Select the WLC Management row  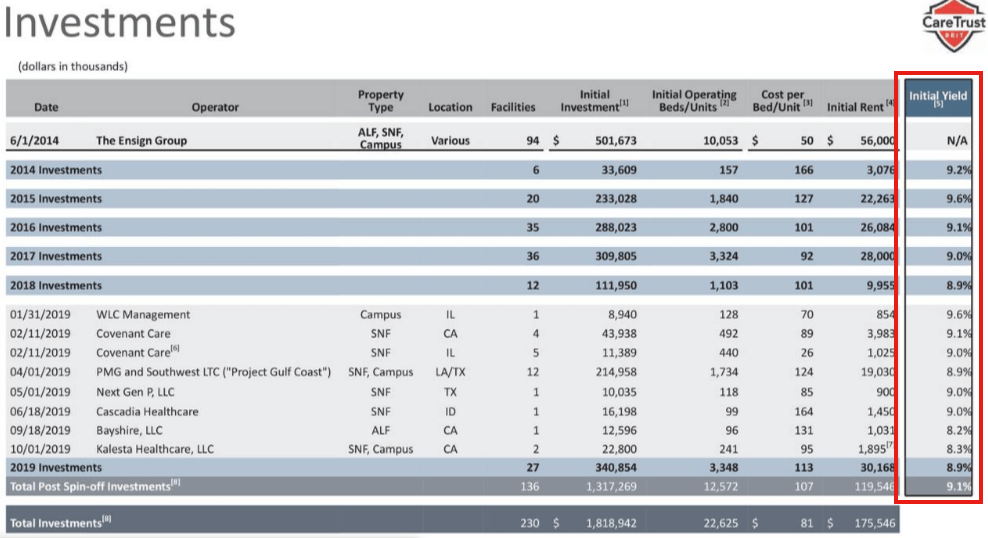coord(452,314)
